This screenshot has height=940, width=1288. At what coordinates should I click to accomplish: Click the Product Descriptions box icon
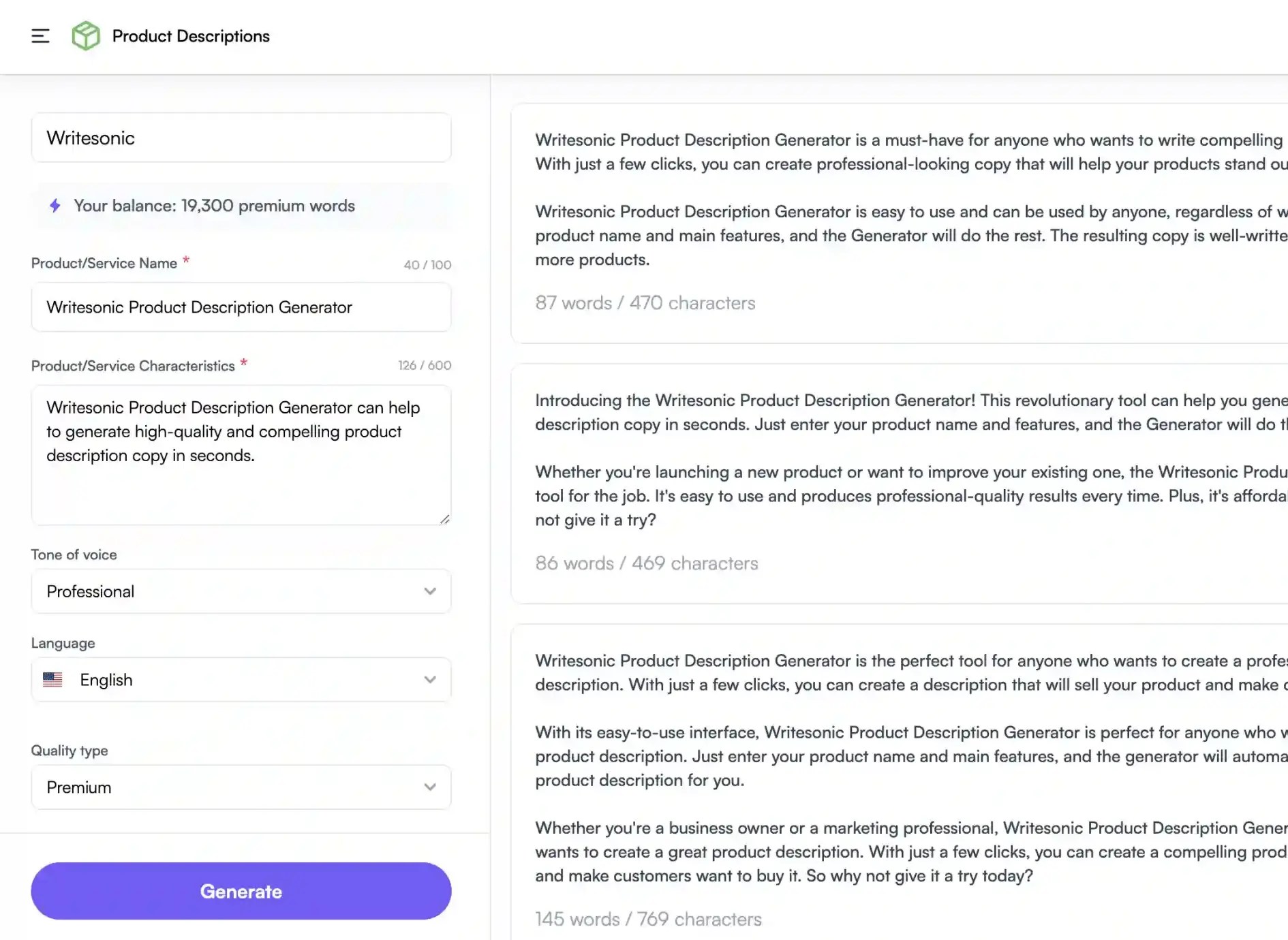coord(86,35)
